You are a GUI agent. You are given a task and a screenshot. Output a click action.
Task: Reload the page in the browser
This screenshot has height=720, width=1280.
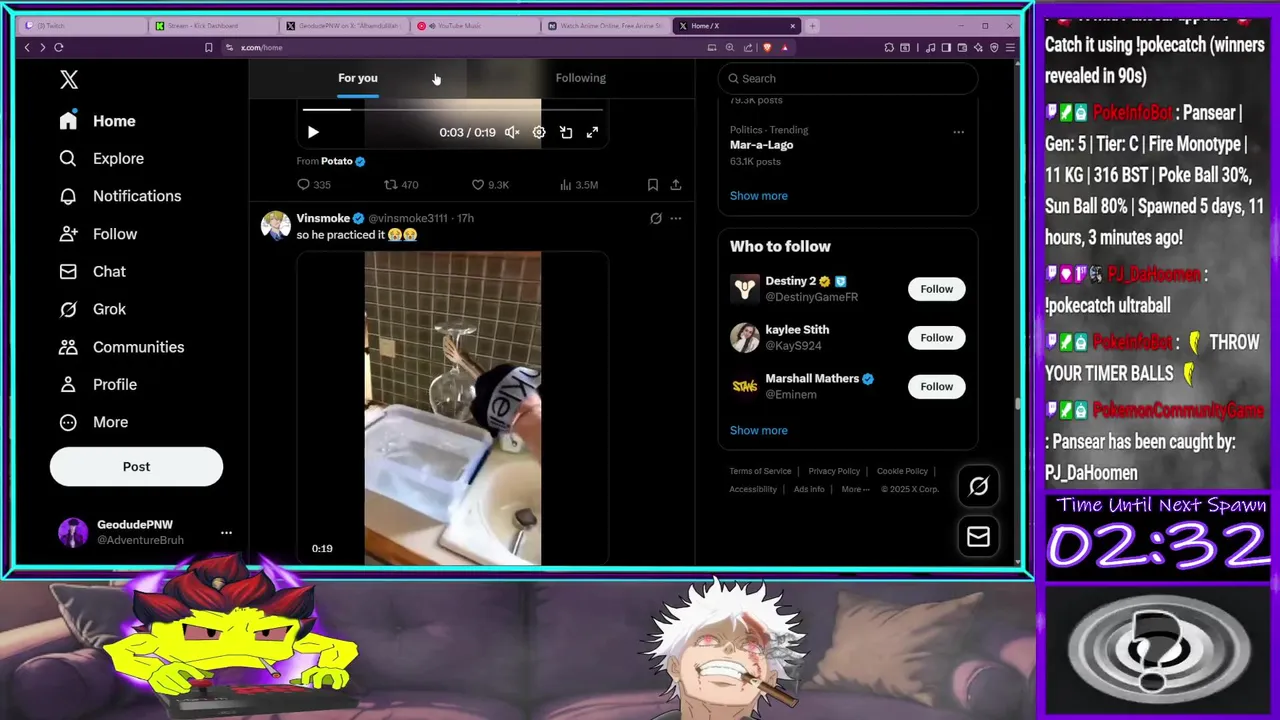tap(59, 47)
